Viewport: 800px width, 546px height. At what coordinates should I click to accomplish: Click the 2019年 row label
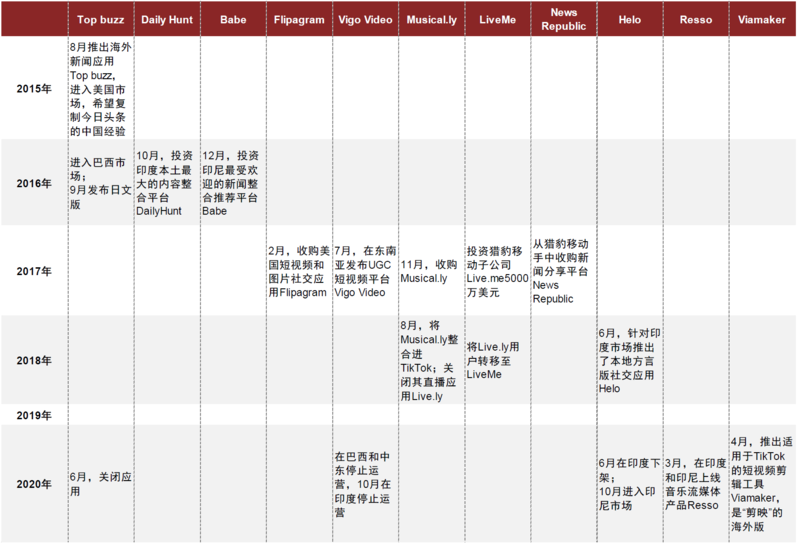point(34,415)
